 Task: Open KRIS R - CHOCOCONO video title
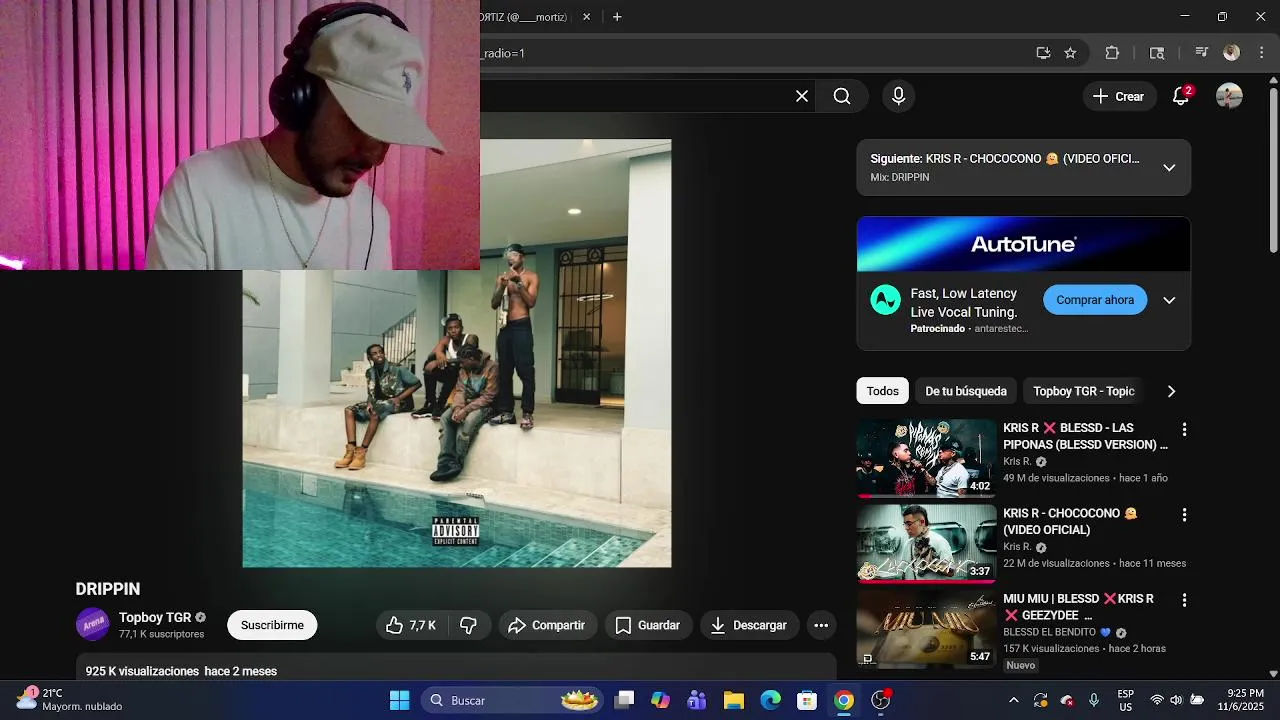1072,521
